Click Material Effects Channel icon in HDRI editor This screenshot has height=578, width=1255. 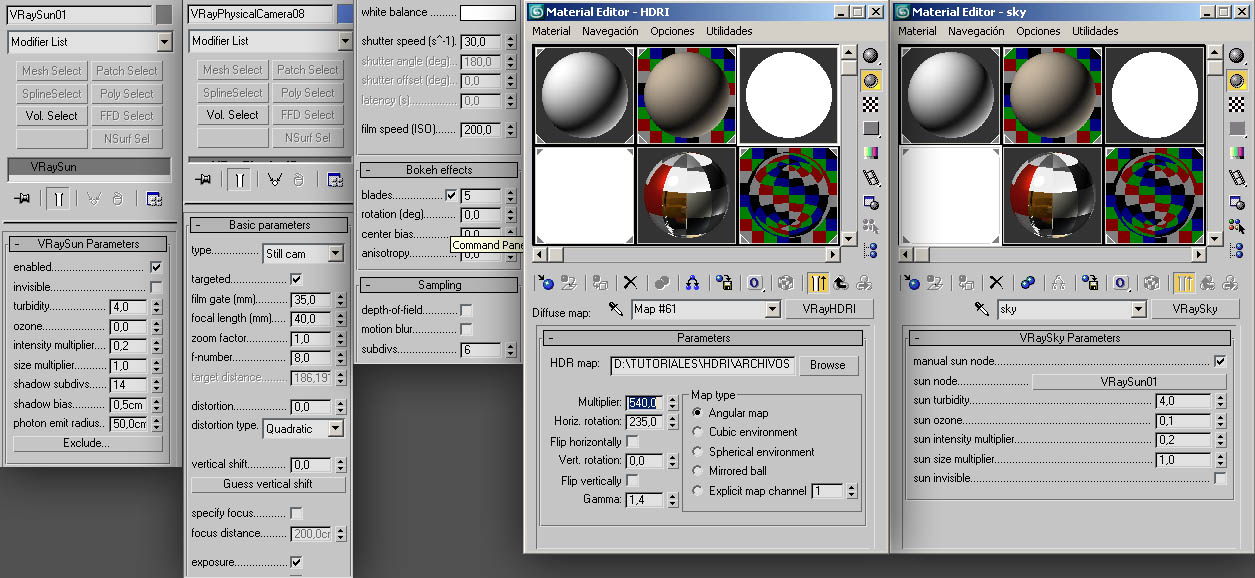tap(755, 283)
